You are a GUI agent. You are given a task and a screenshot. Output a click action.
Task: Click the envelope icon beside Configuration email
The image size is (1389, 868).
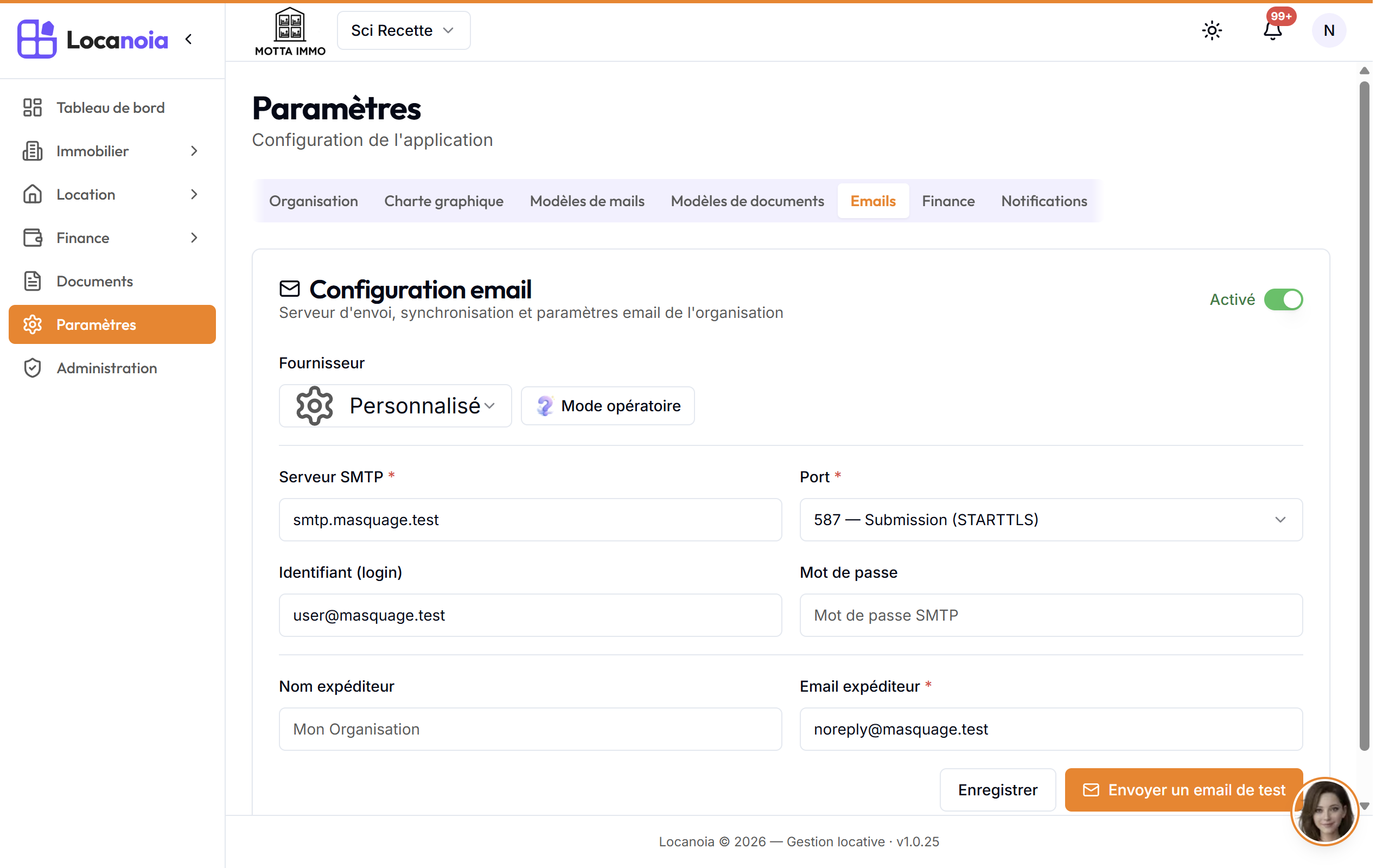point(290,289)
